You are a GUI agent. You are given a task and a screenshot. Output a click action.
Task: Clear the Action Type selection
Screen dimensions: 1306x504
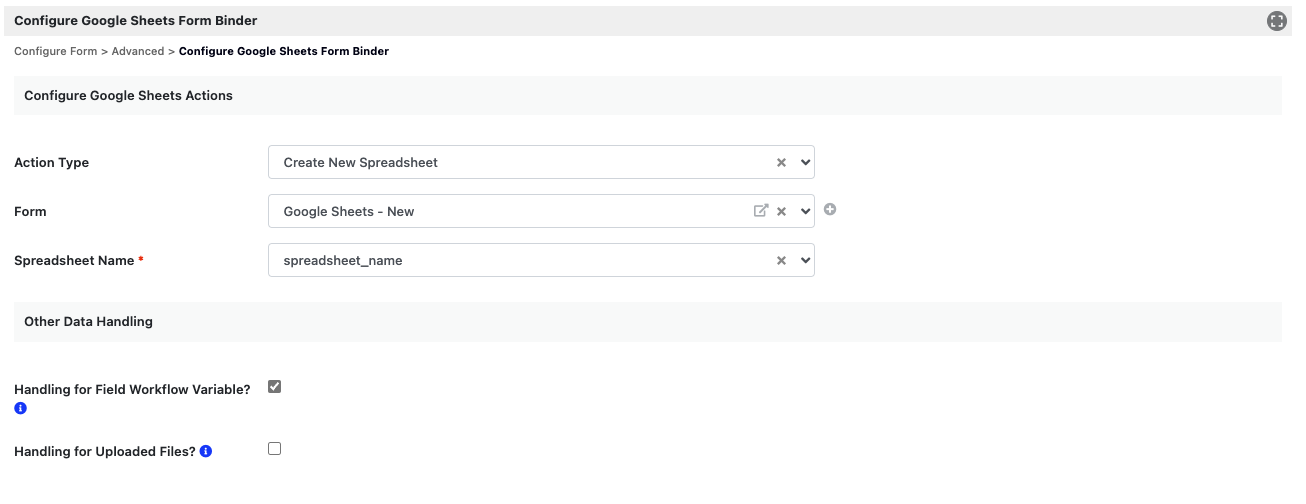(782, 163)
